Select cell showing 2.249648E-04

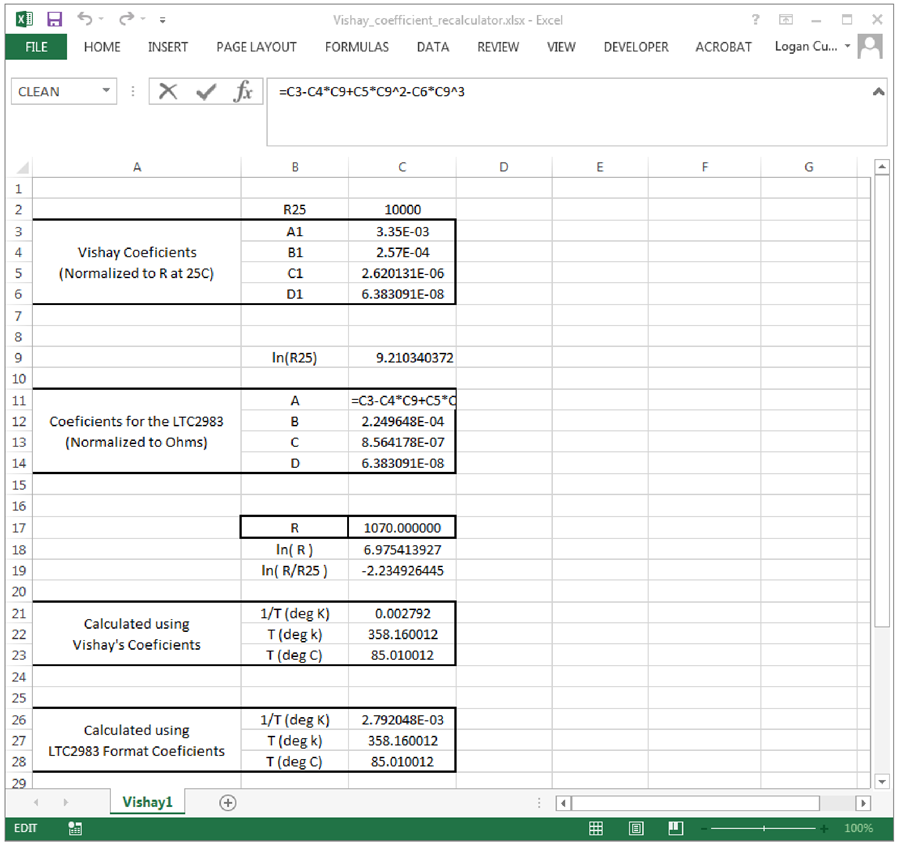click(402, 421)
